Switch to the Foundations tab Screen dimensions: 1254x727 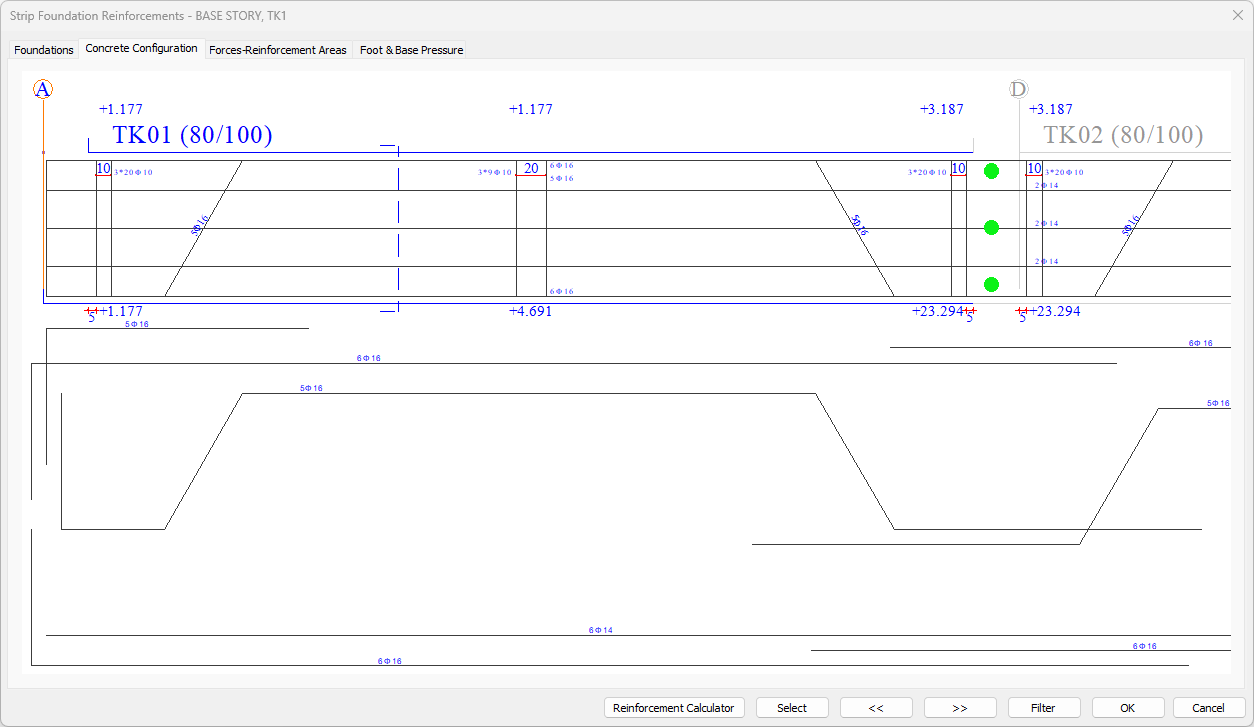[x=44, y=50]
